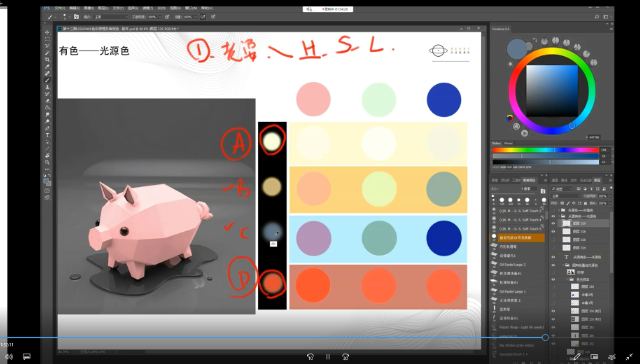
Task: Select the Oil Pastel Large 2 brush
Action: point(518,264)
